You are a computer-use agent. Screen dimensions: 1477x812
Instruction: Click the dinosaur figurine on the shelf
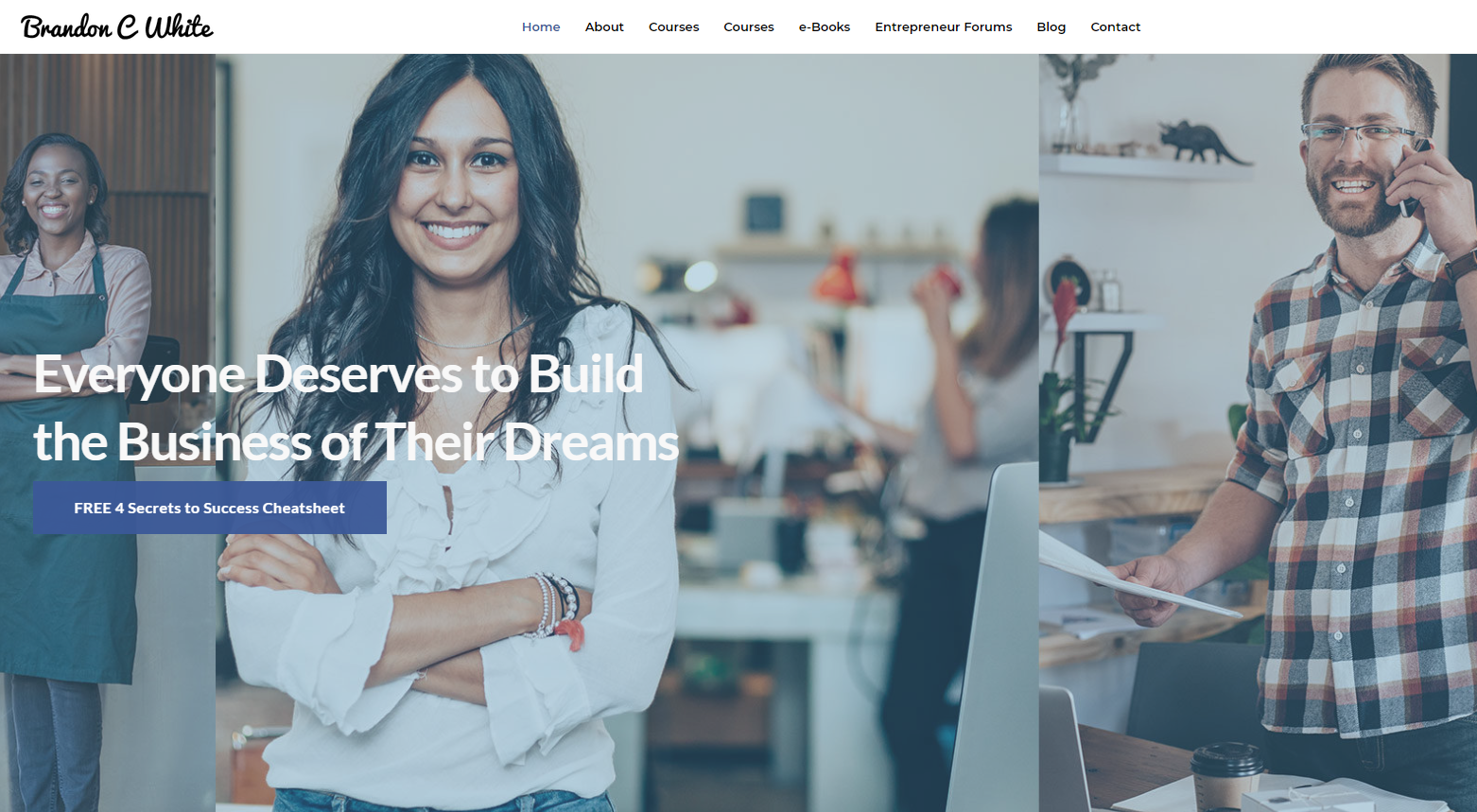[1203, 142]
